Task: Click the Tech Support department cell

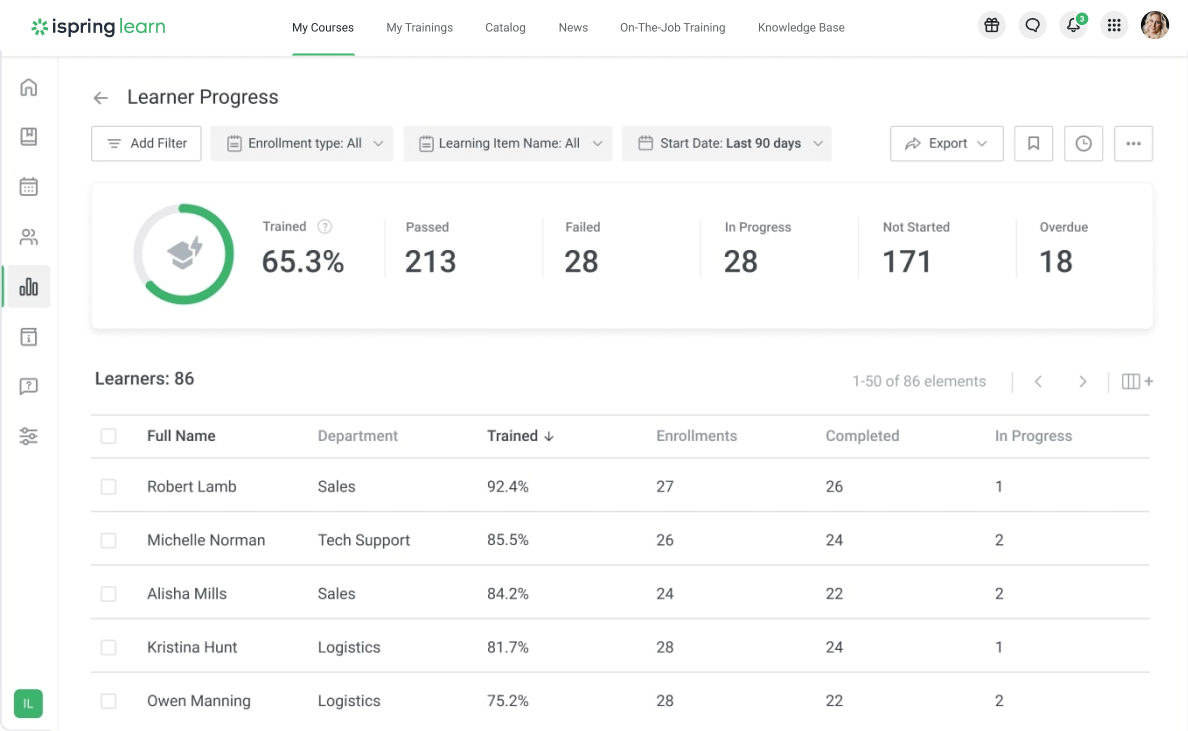Action: pos(364,541)
